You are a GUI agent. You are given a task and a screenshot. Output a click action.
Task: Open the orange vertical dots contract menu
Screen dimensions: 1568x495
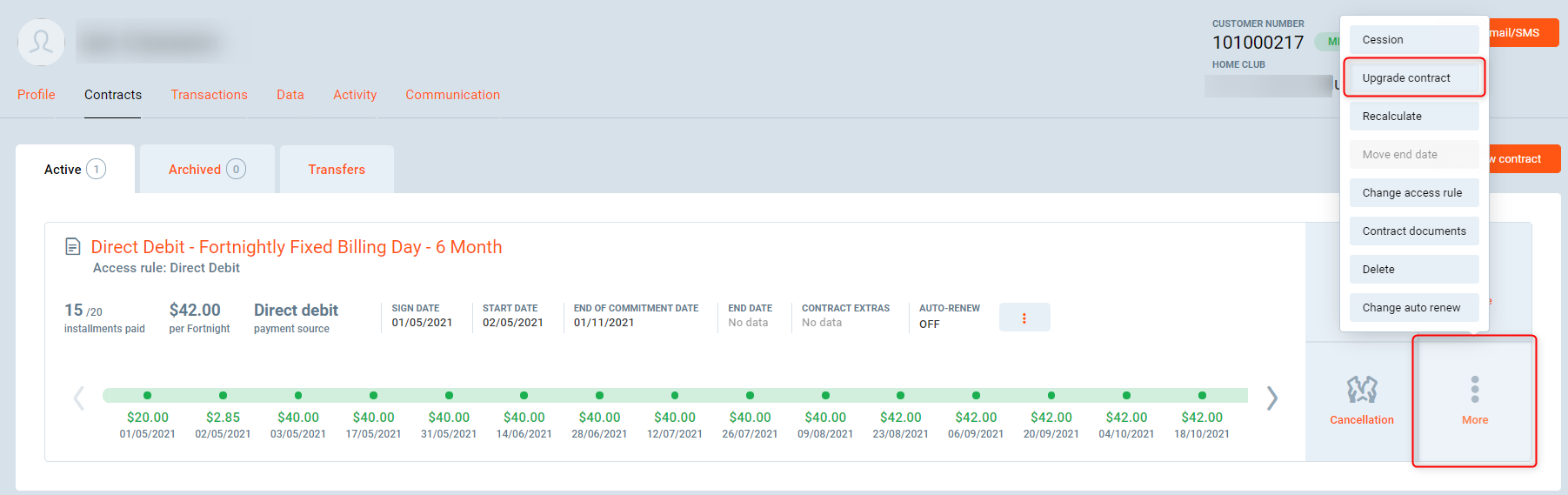(x=1024, y=318)
